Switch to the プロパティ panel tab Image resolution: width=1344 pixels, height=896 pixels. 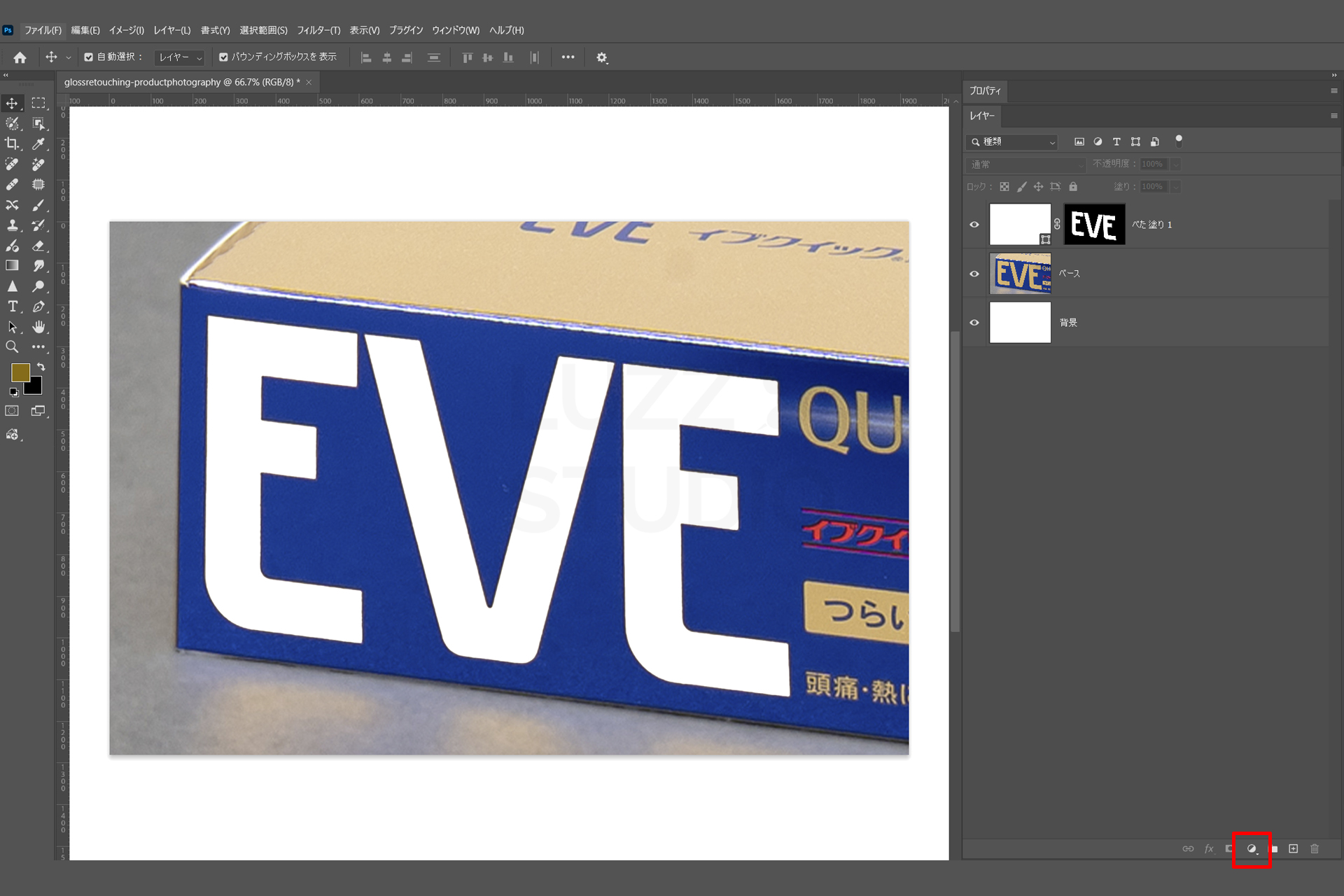(985, 91)
